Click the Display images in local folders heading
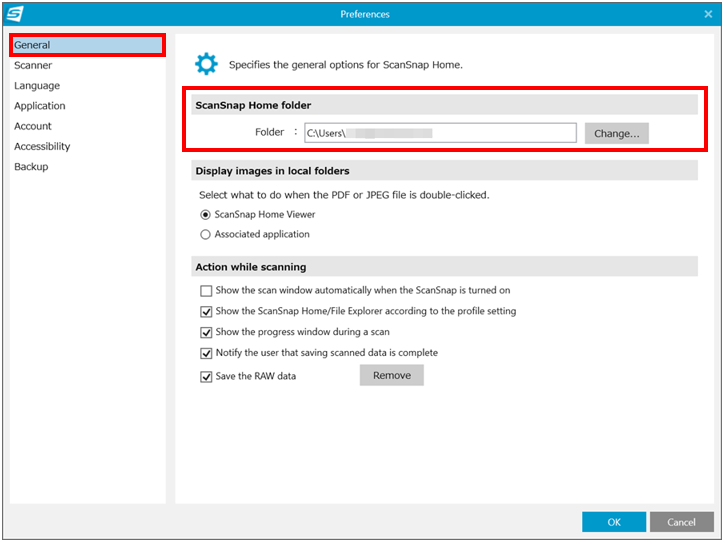The image size is (723, 541). click(273, 171)
